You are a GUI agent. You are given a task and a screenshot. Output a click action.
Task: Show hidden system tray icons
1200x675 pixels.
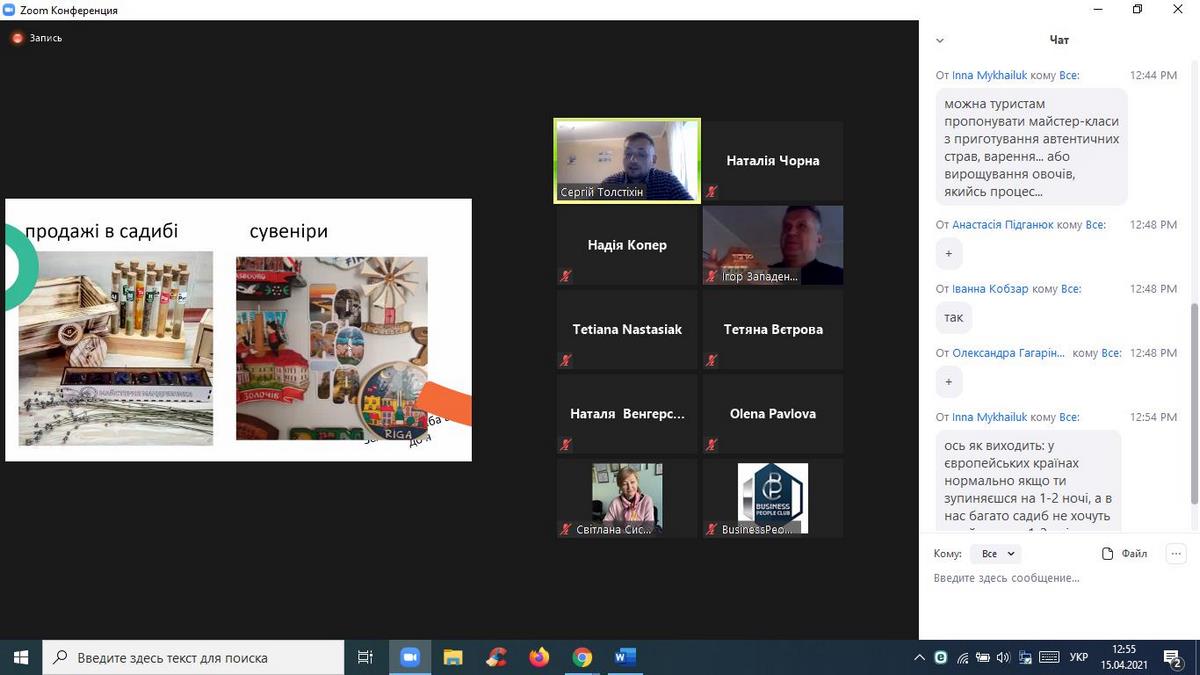(x=919, y=657)
